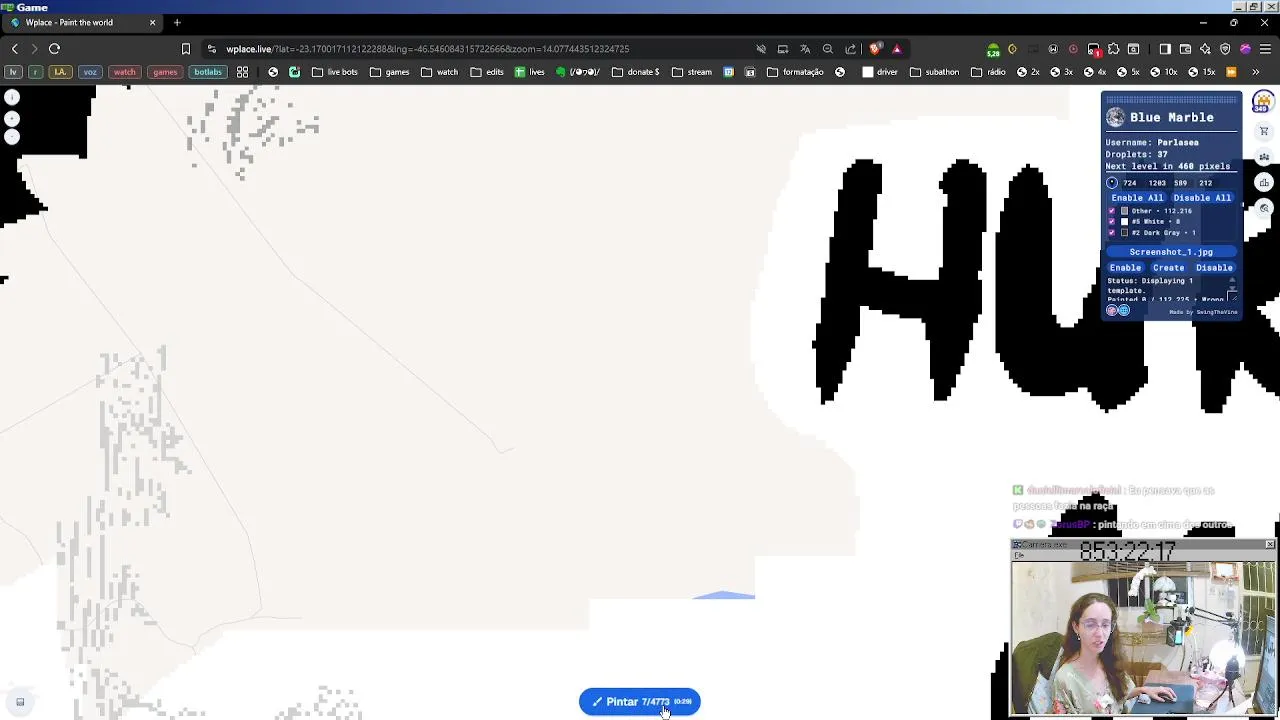Click the Disable templates button
The image size is (1280, 720).
[x=1214, y=268]
